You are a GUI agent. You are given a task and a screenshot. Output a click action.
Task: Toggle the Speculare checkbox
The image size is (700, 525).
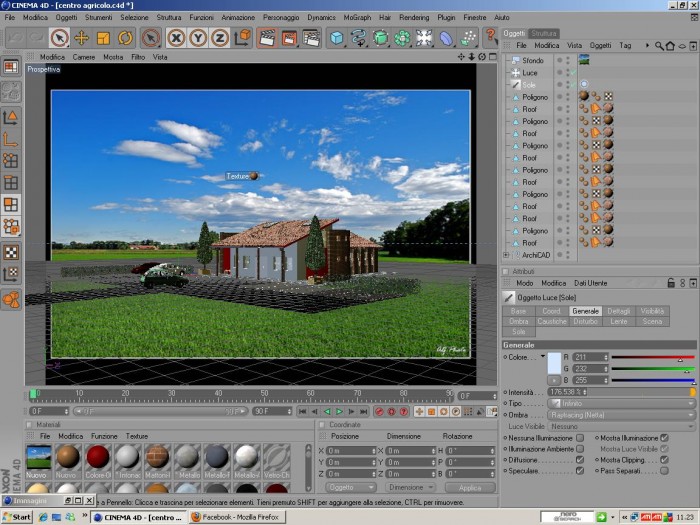point(580,471)
